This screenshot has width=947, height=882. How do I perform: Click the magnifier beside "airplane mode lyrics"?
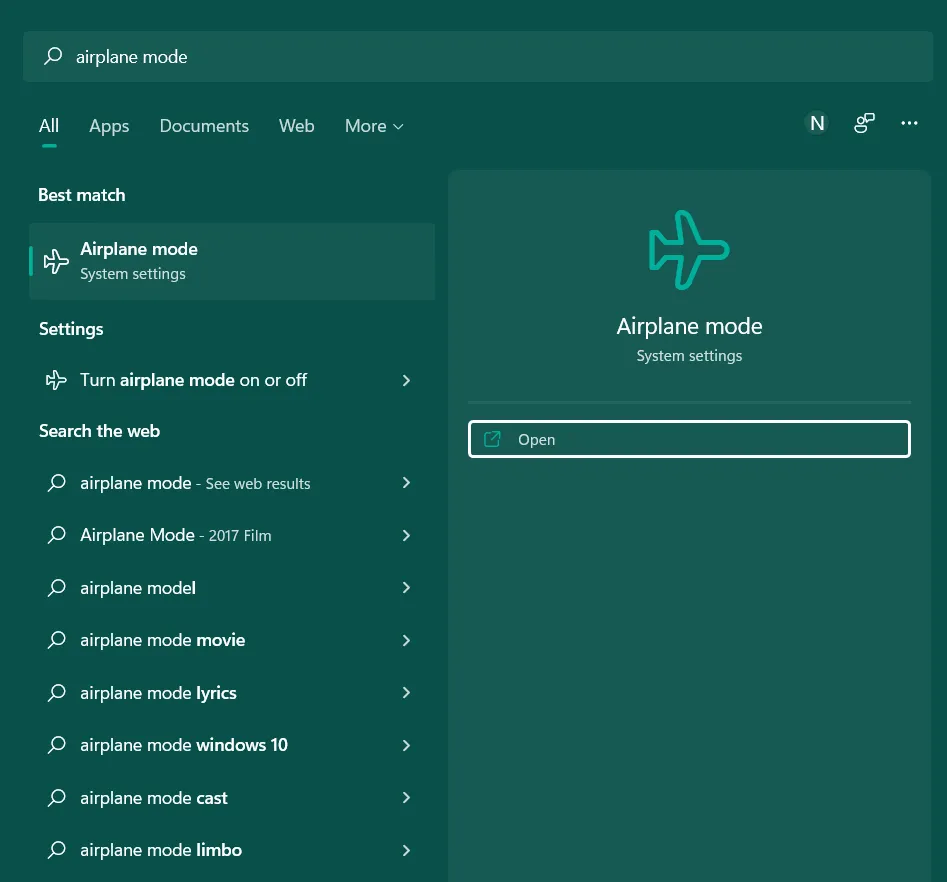pos(56,692)
